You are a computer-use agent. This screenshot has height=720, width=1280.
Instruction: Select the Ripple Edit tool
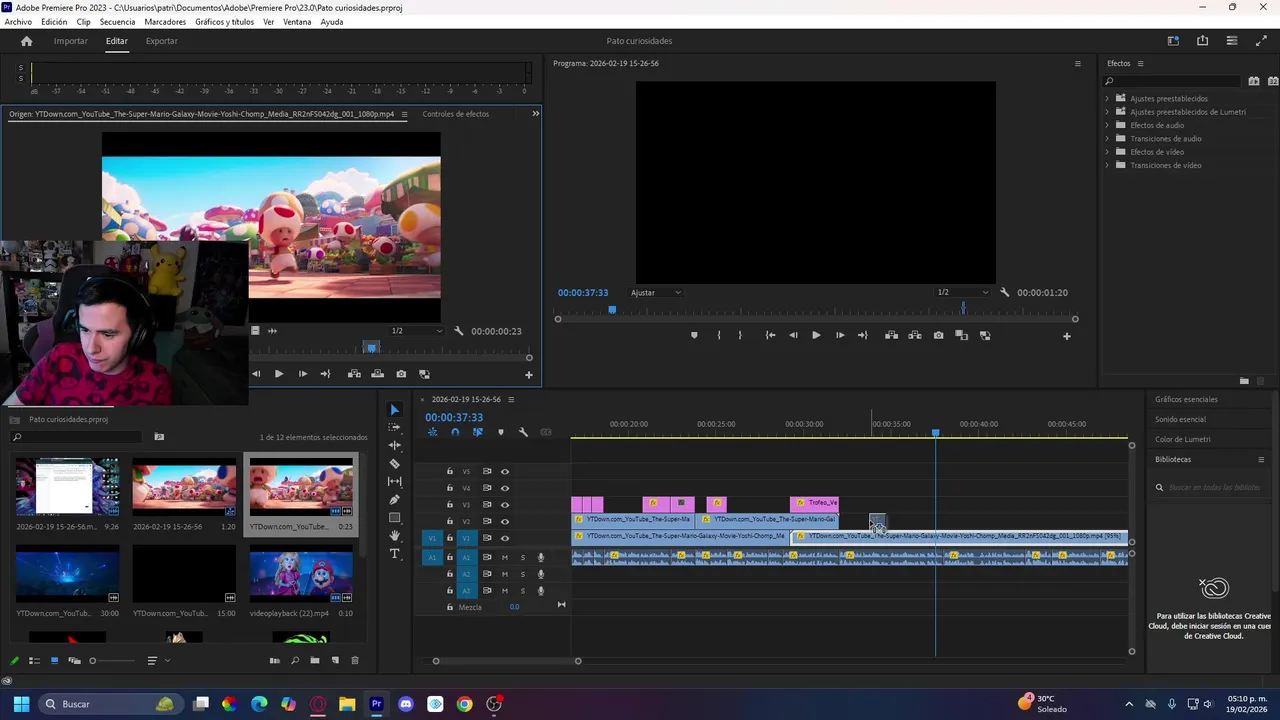(x=394, y=445)
